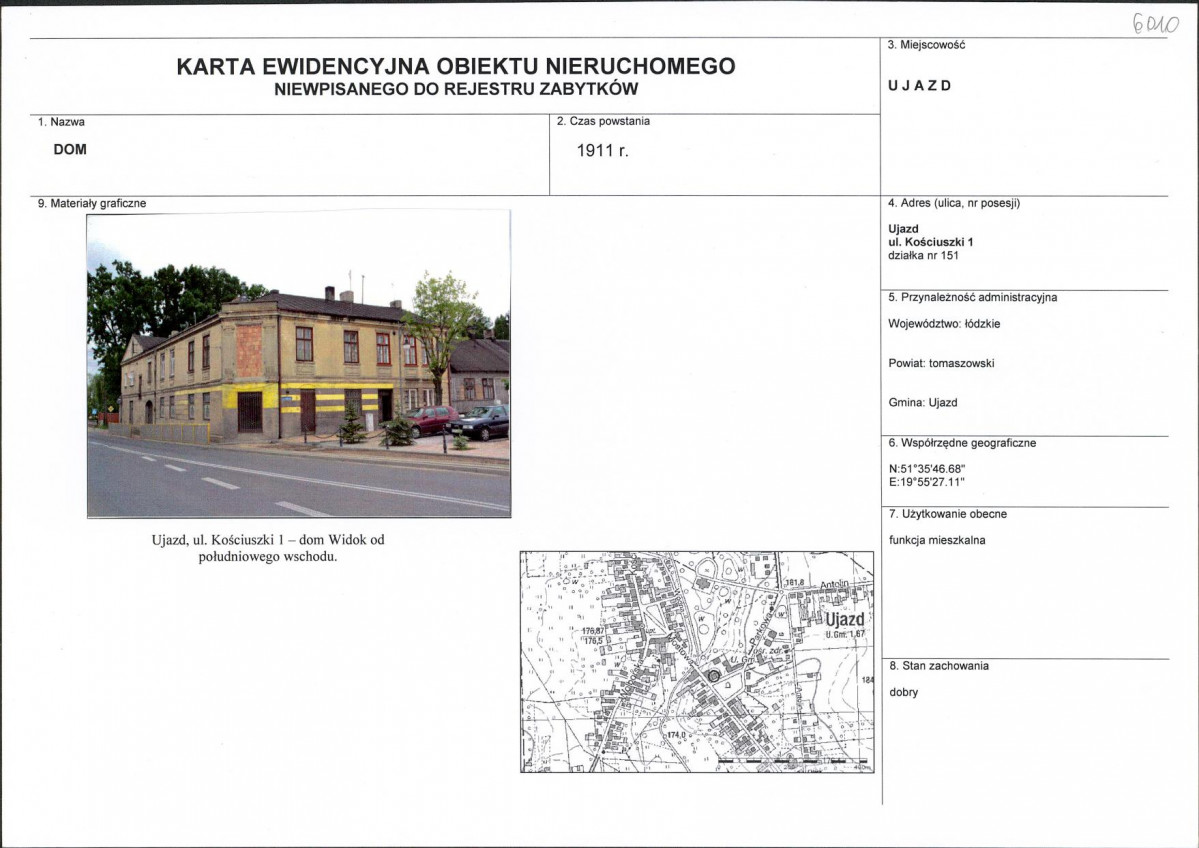Click the map scale bar

[794, 762]
